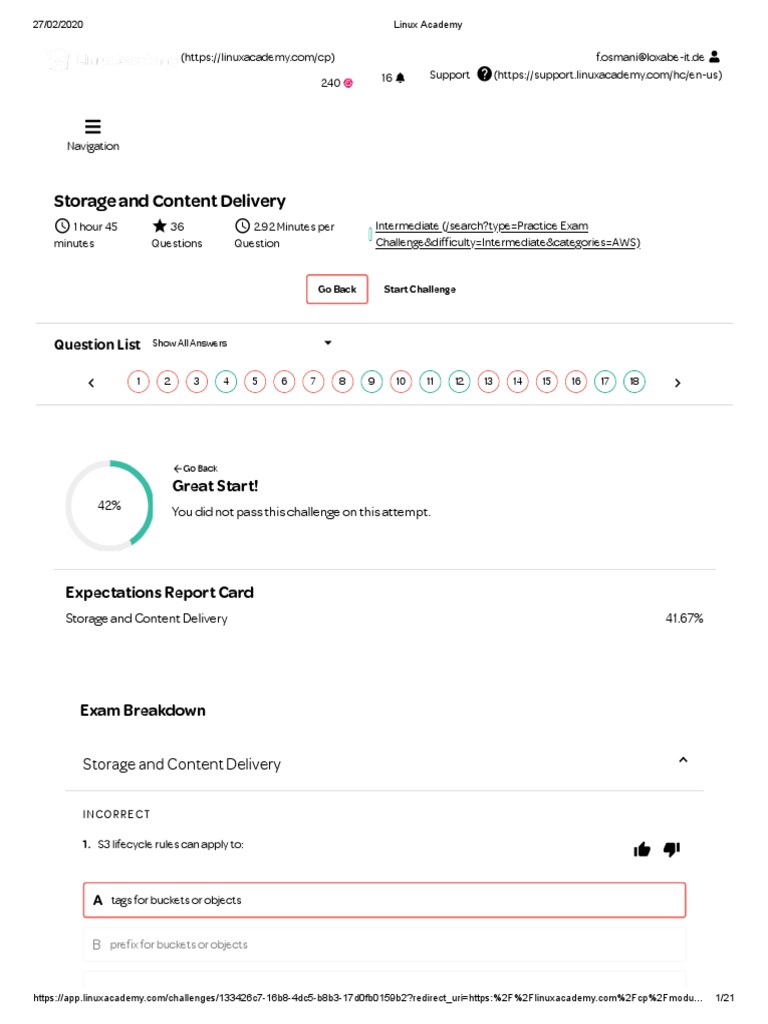Click Start Challenge

pos(420,289)
